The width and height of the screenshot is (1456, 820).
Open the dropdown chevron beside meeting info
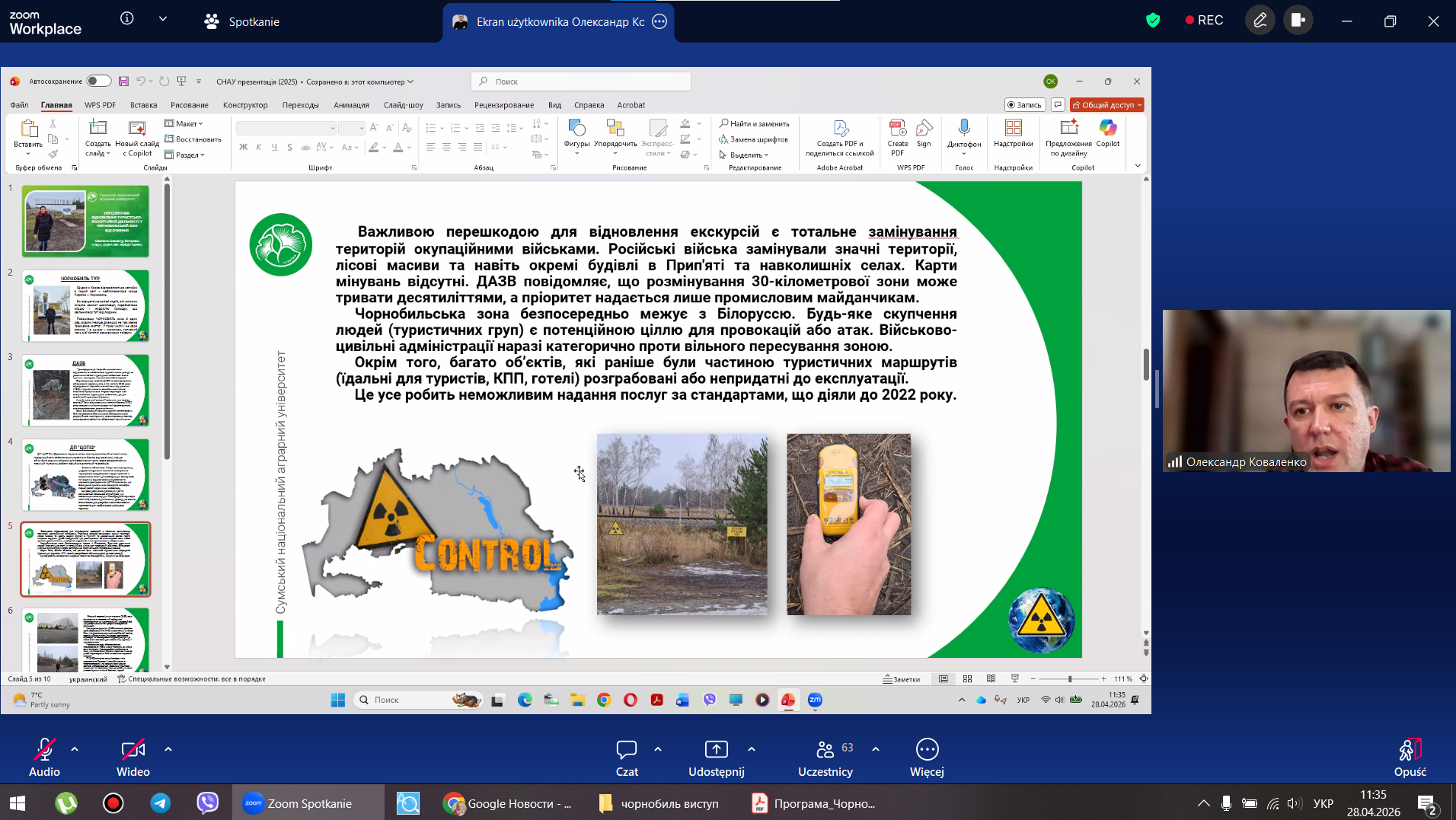click(163, 19)
